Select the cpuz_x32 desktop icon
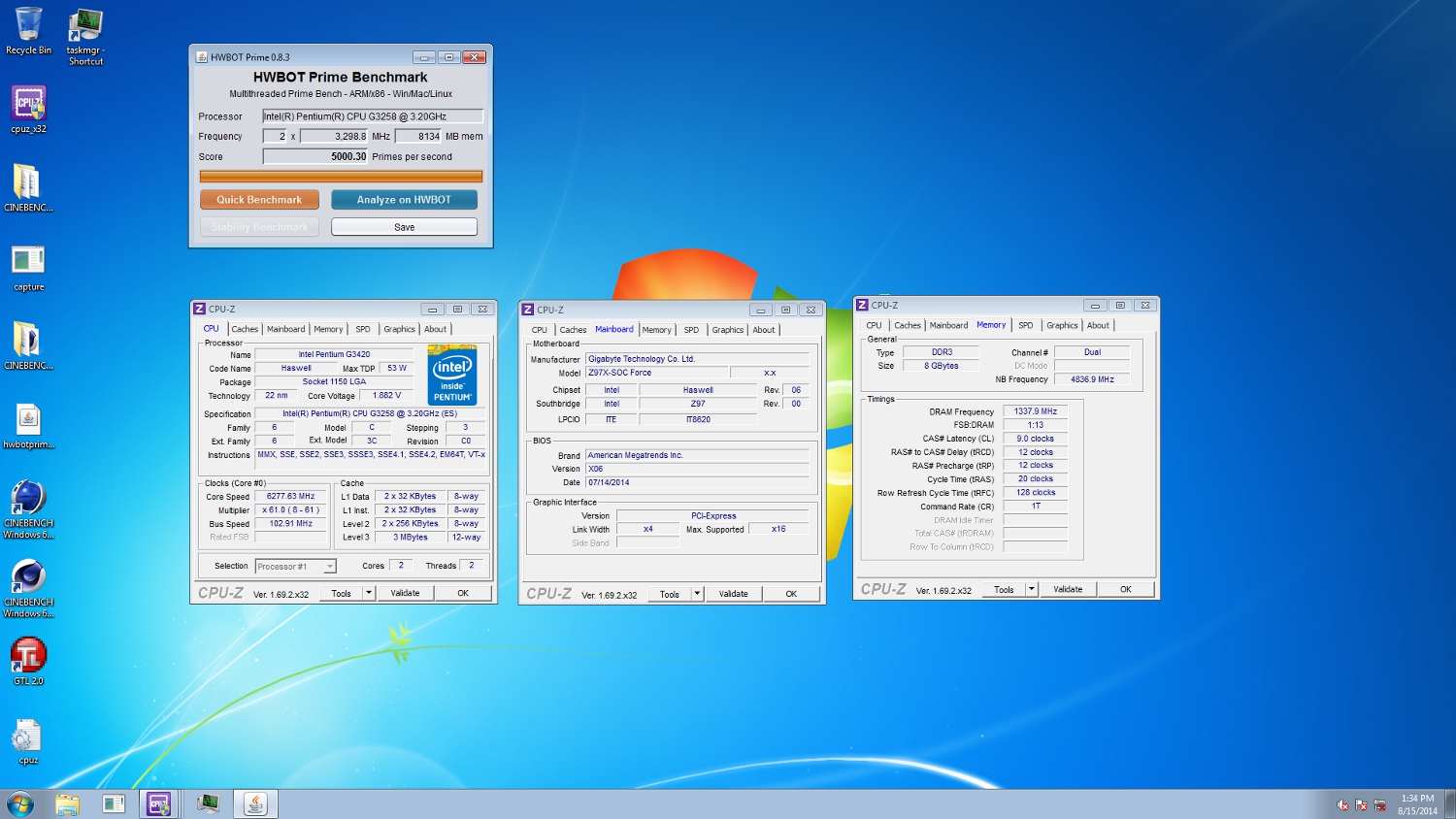 tap(28, 110)
